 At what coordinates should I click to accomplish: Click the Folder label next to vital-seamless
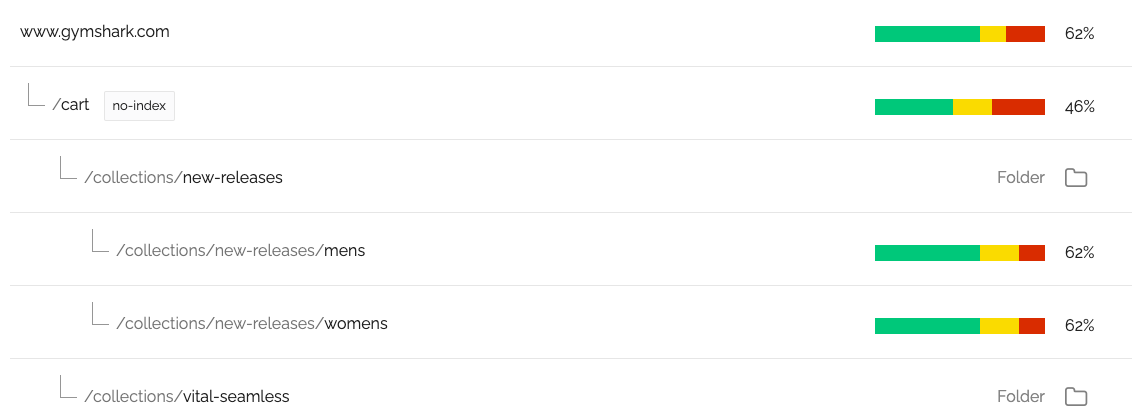[1021, 397]
